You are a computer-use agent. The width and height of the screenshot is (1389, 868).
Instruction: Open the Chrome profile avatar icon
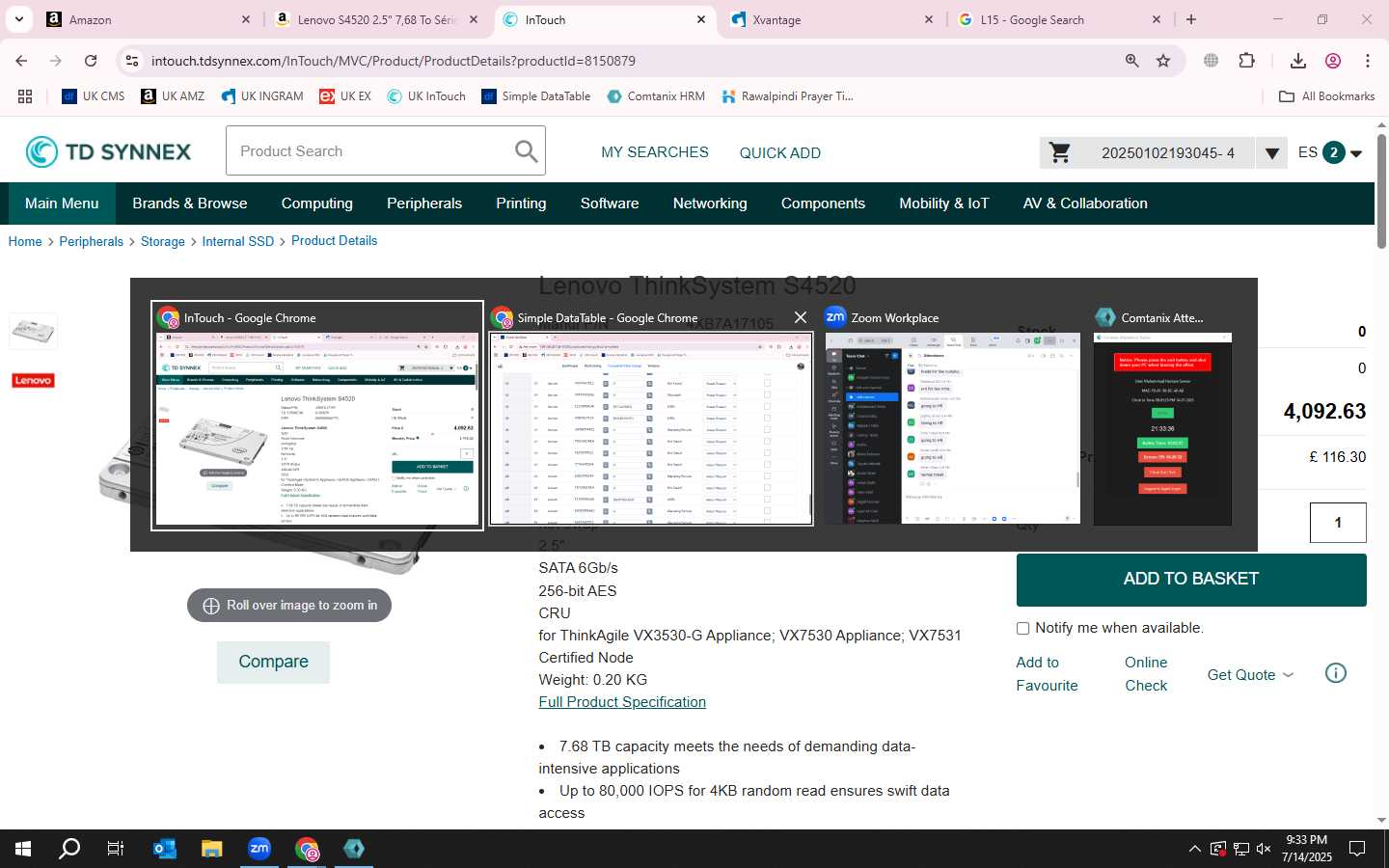1333,61
